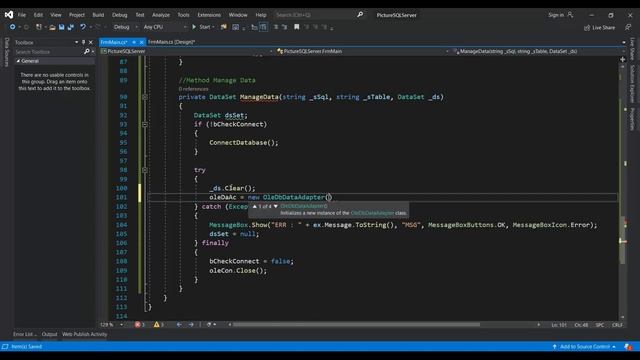Open the Test menu

pyautogui.click(x=140, y=15)
